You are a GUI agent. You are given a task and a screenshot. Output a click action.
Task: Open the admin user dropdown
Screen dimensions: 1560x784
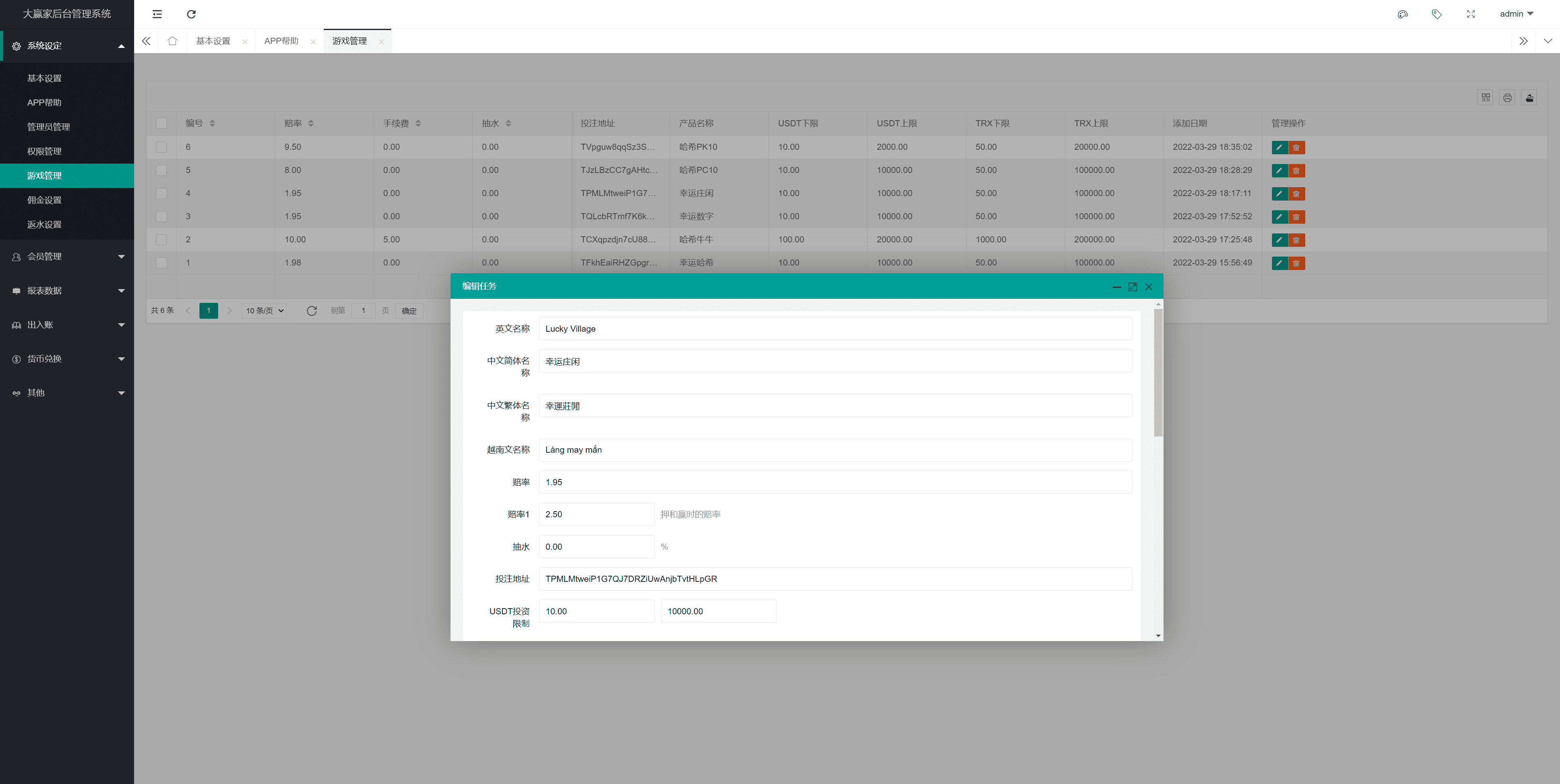[x=1516, y=14]
